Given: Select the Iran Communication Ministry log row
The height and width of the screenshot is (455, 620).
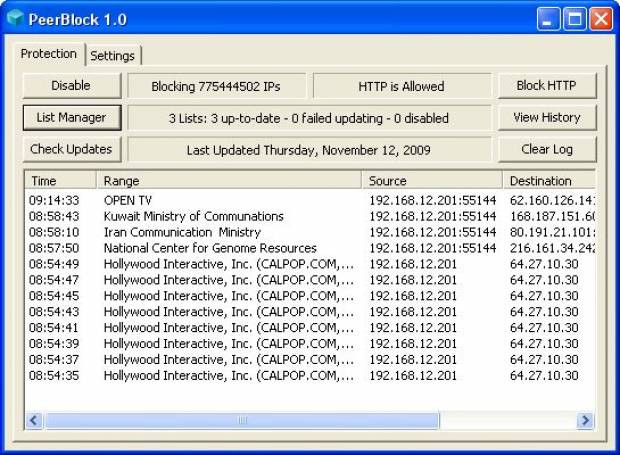Looking at the screenshot, I should pos(310,232).
